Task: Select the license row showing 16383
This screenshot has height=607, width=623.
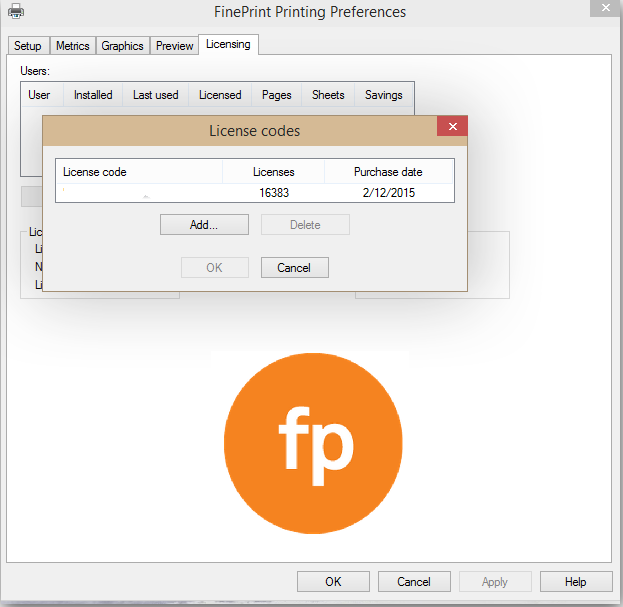Action: [255, 193]
